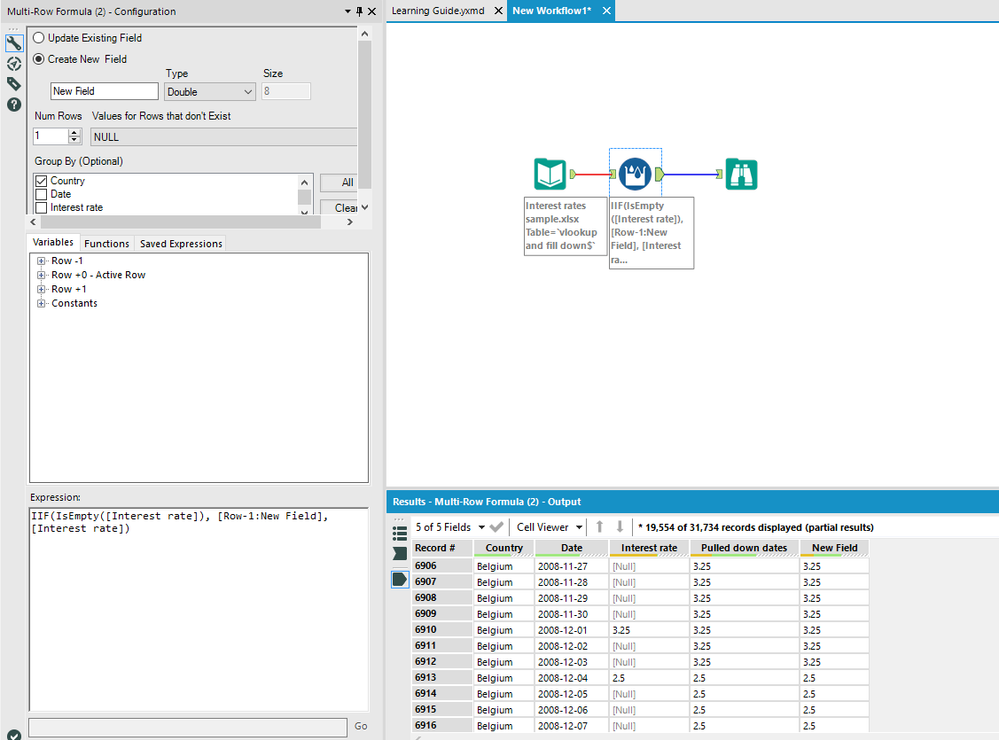Viewport: 999px width, 740px height.
Task: Click the Help question mark icon
Action: 14,104
